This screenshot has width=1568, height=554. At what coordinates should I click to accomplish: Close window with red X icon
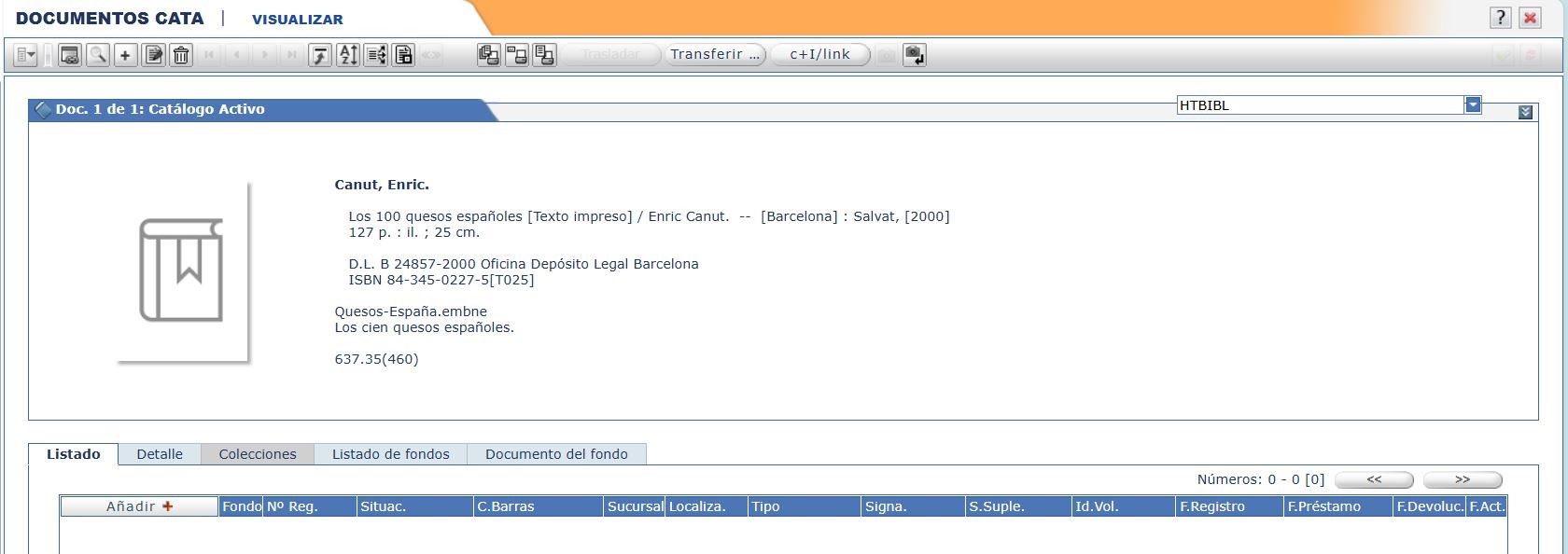click(x=1530, y=18)
